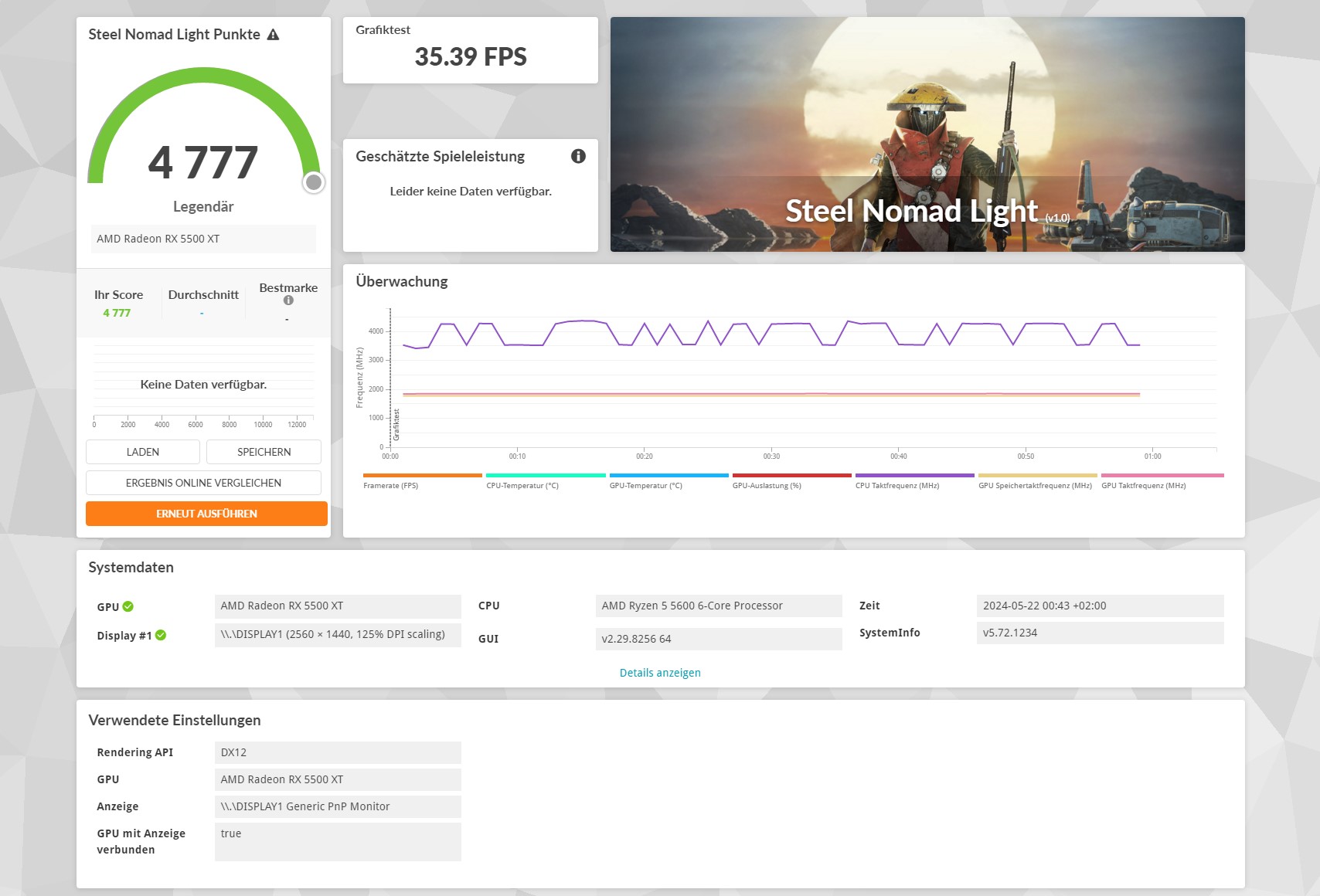Click the 'Leider keine Daten verfügbar.' message
The width and height of the screenshot is (1320, 896).
click(x=471, y=191)
